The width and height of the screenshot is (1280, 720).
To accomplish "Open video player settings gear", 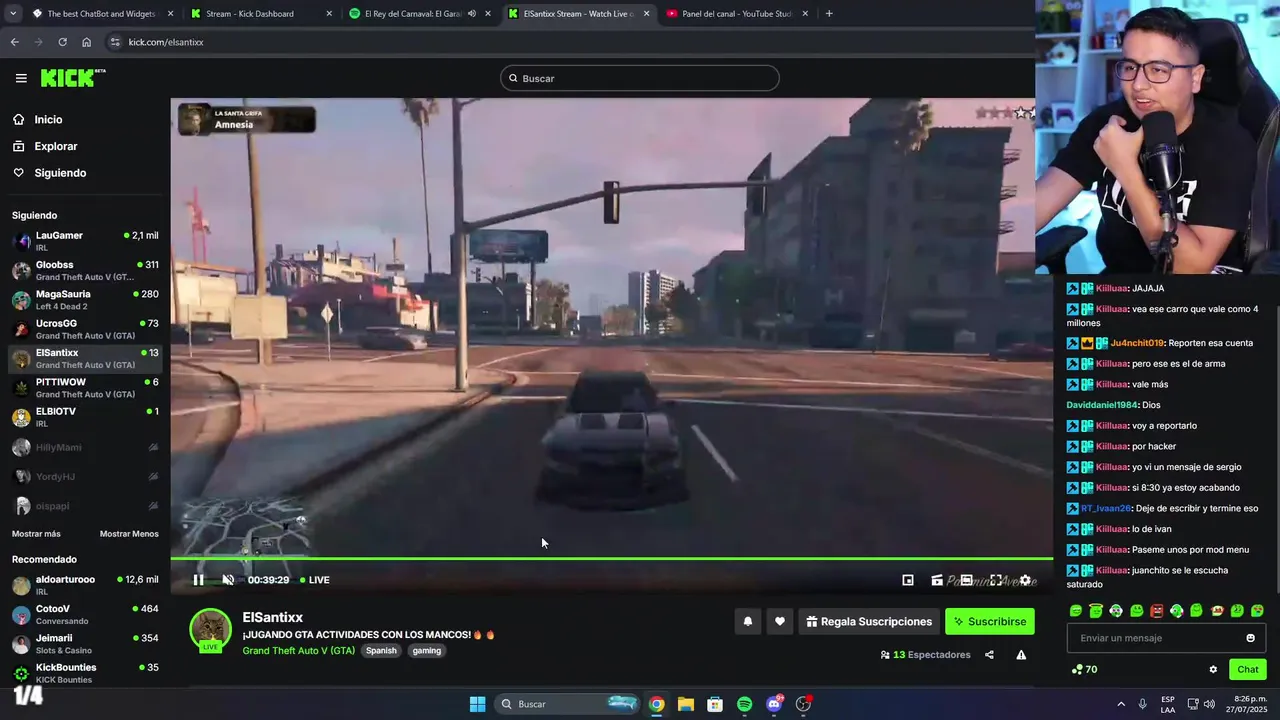I will [1025, 580].
